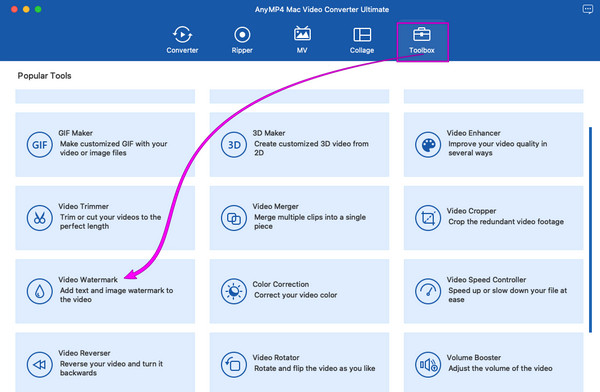Select Video Watermark tool title
This screenshot has height=392, width=600.
click(x=88, y=280)
